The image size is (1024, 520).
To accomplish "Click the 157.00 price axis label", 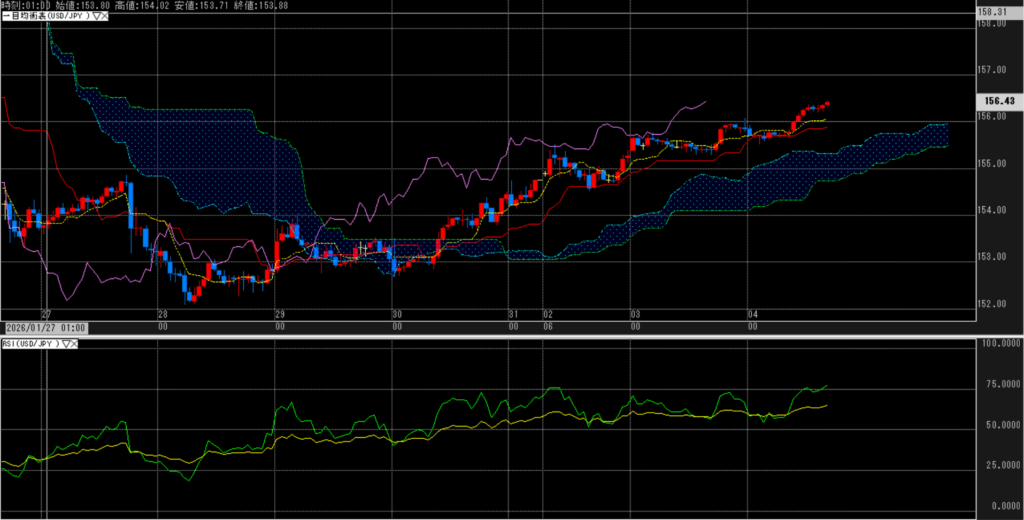I will pos(990,70).
